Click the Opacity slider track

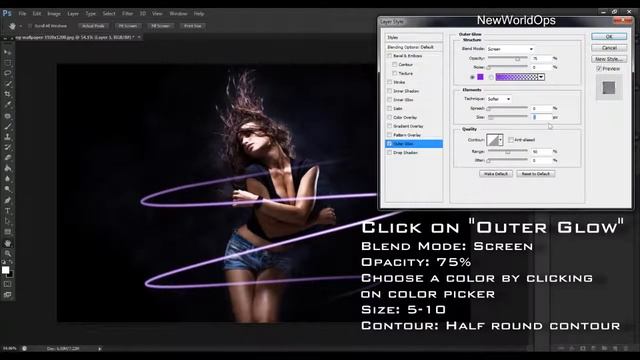pyautogui.click(x=508, y=58)
